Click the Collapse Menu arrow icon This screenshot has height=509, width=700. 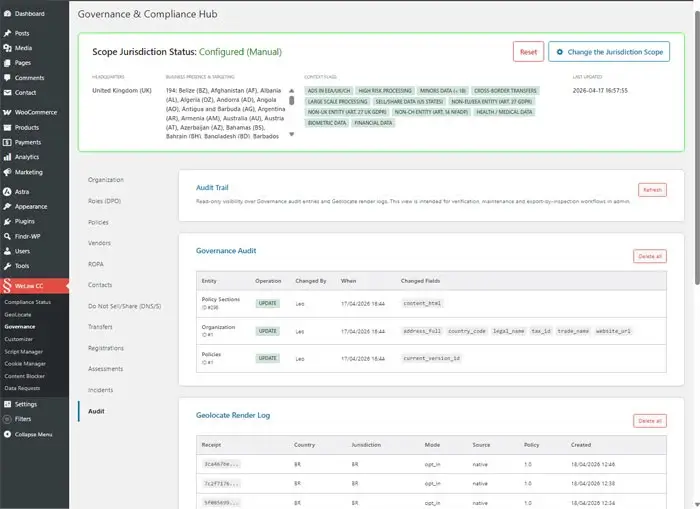(7, 434)
